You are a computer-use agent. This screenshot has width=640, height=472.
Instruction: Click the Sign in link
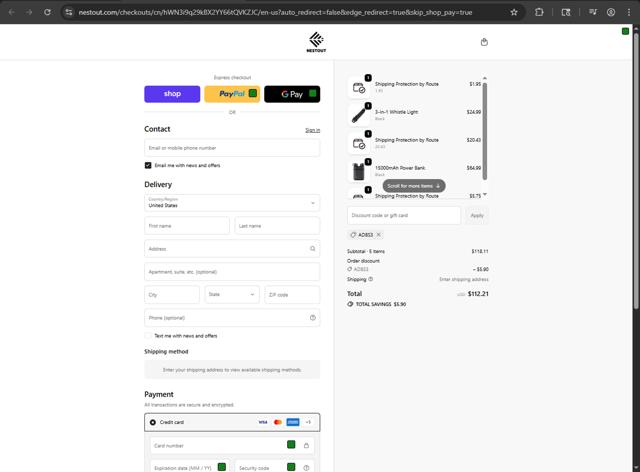click(x=313, y=130)
